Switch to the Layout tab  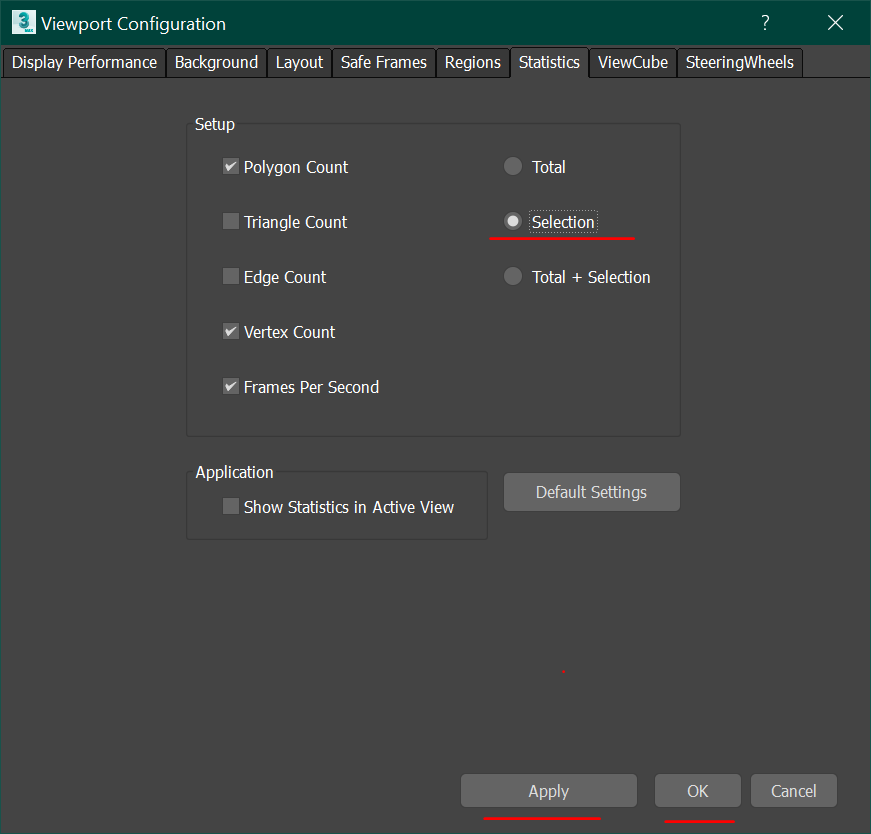point(299,62)
